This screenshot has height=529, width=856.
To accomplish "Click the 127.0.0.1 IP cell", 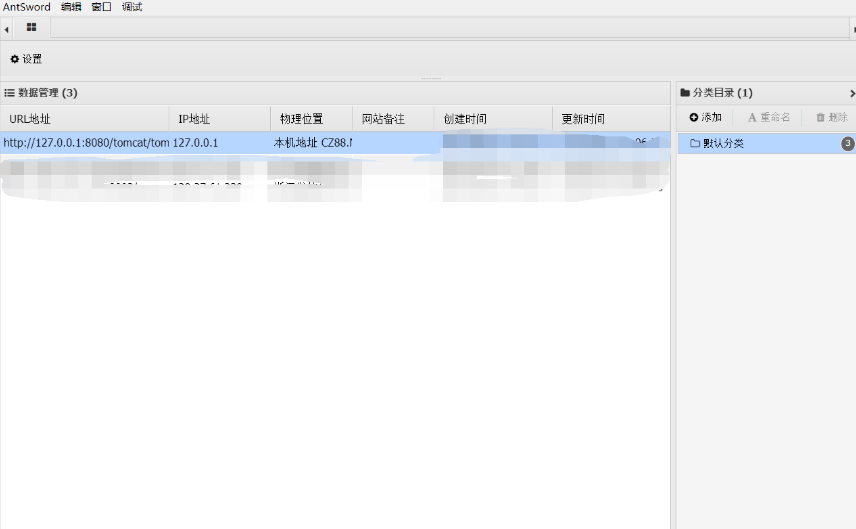I will [195, 143].
